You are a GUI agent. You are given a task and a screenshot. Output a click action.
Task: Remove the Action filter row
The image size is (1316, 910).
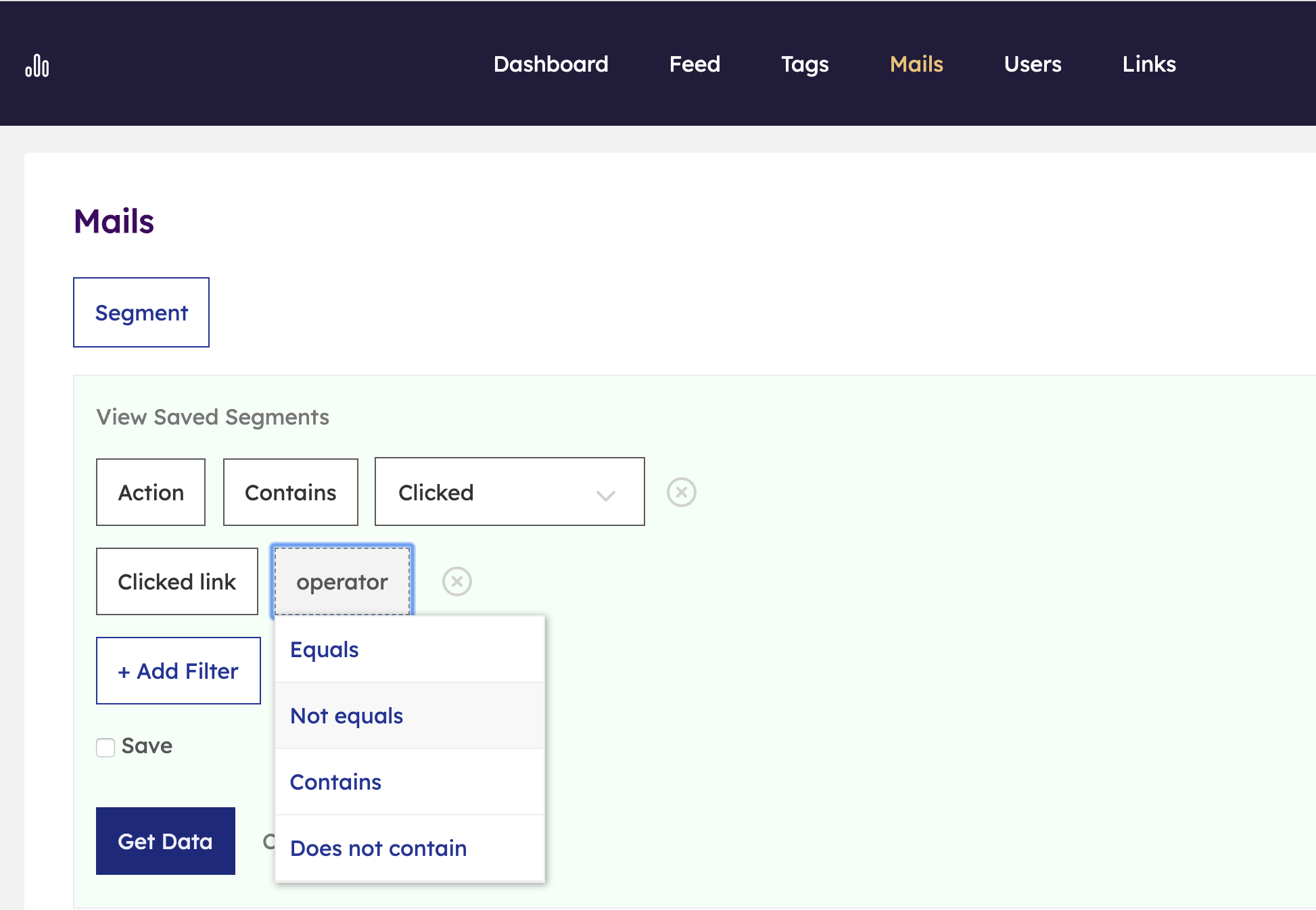tap(681, 492)
